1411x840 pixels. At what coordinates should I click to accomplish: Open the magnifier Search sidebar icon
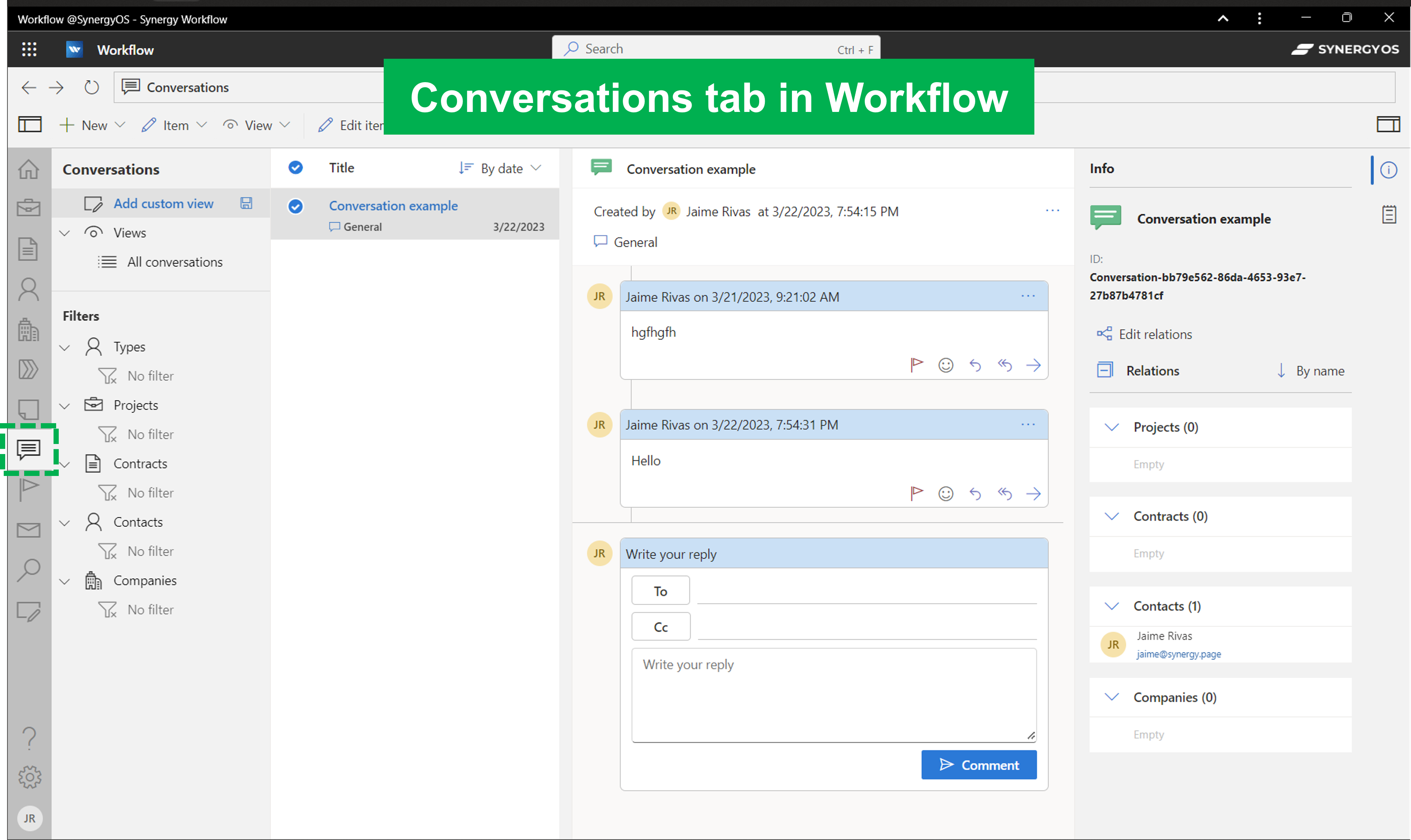pyautogui.click(x=28, y=570)
